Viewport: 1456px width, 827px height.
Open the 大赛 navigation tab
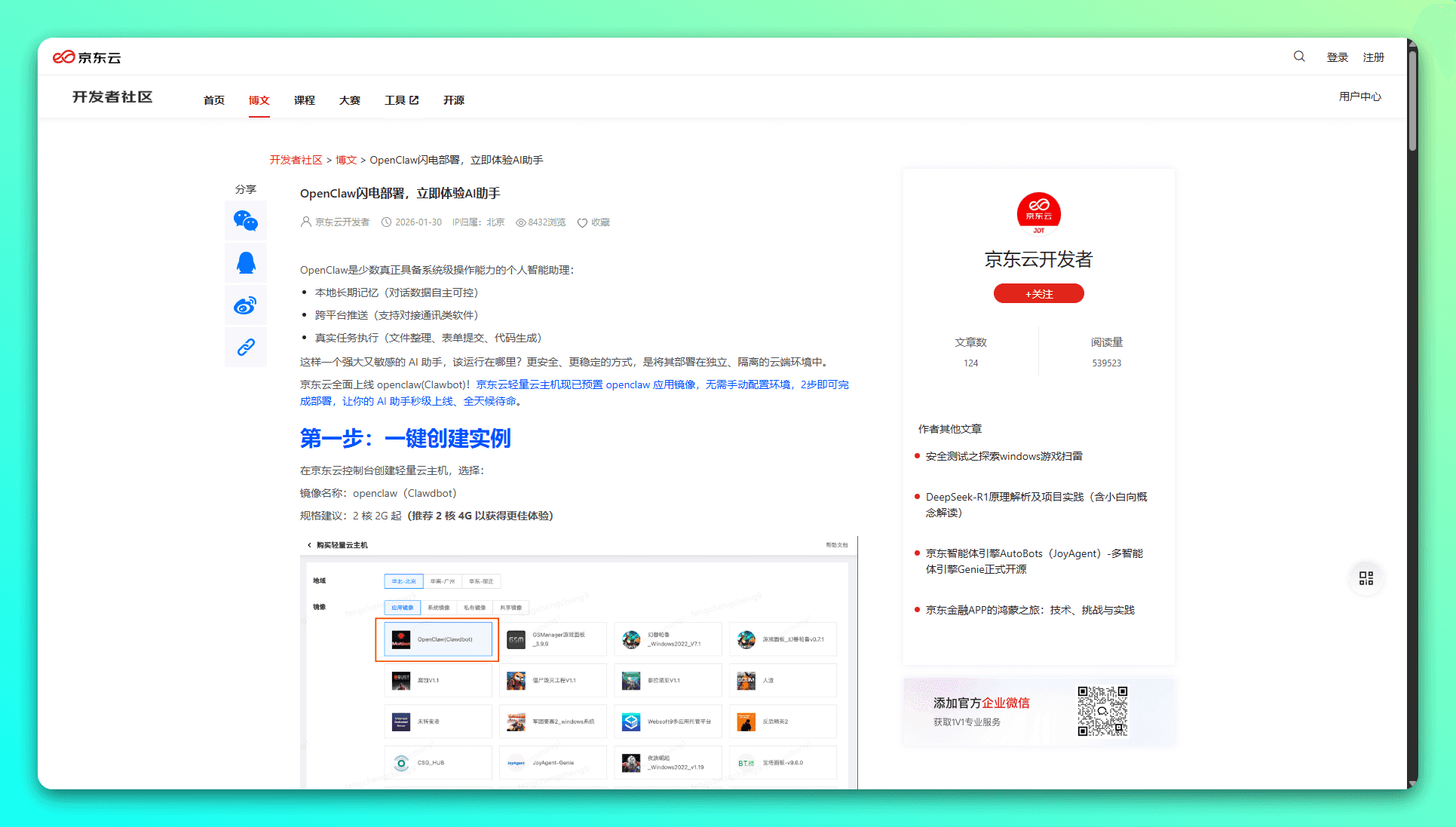click(x=349, y=100)
